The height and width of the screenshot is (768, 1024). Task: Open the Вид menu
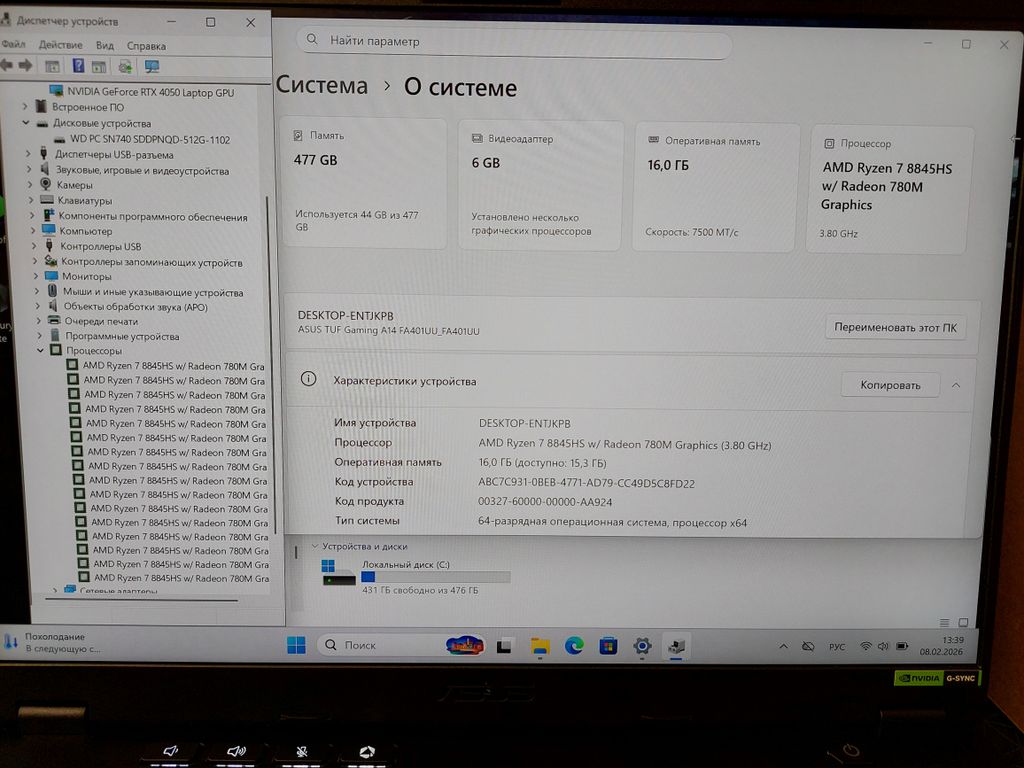105,45
